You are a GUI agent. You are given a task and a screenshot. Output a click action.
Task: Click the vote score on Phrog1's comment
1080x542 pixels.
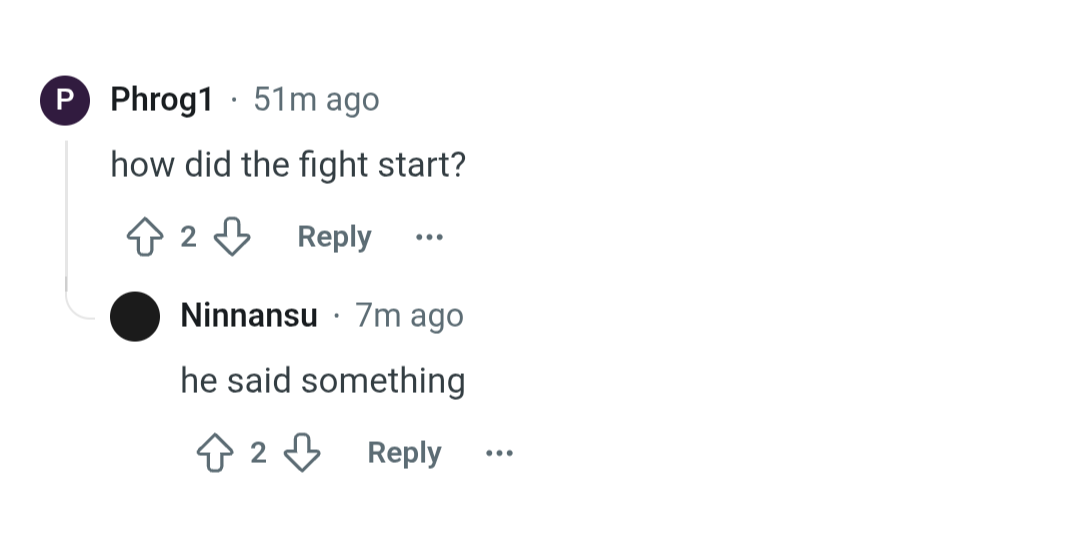(x=188, y=237)
